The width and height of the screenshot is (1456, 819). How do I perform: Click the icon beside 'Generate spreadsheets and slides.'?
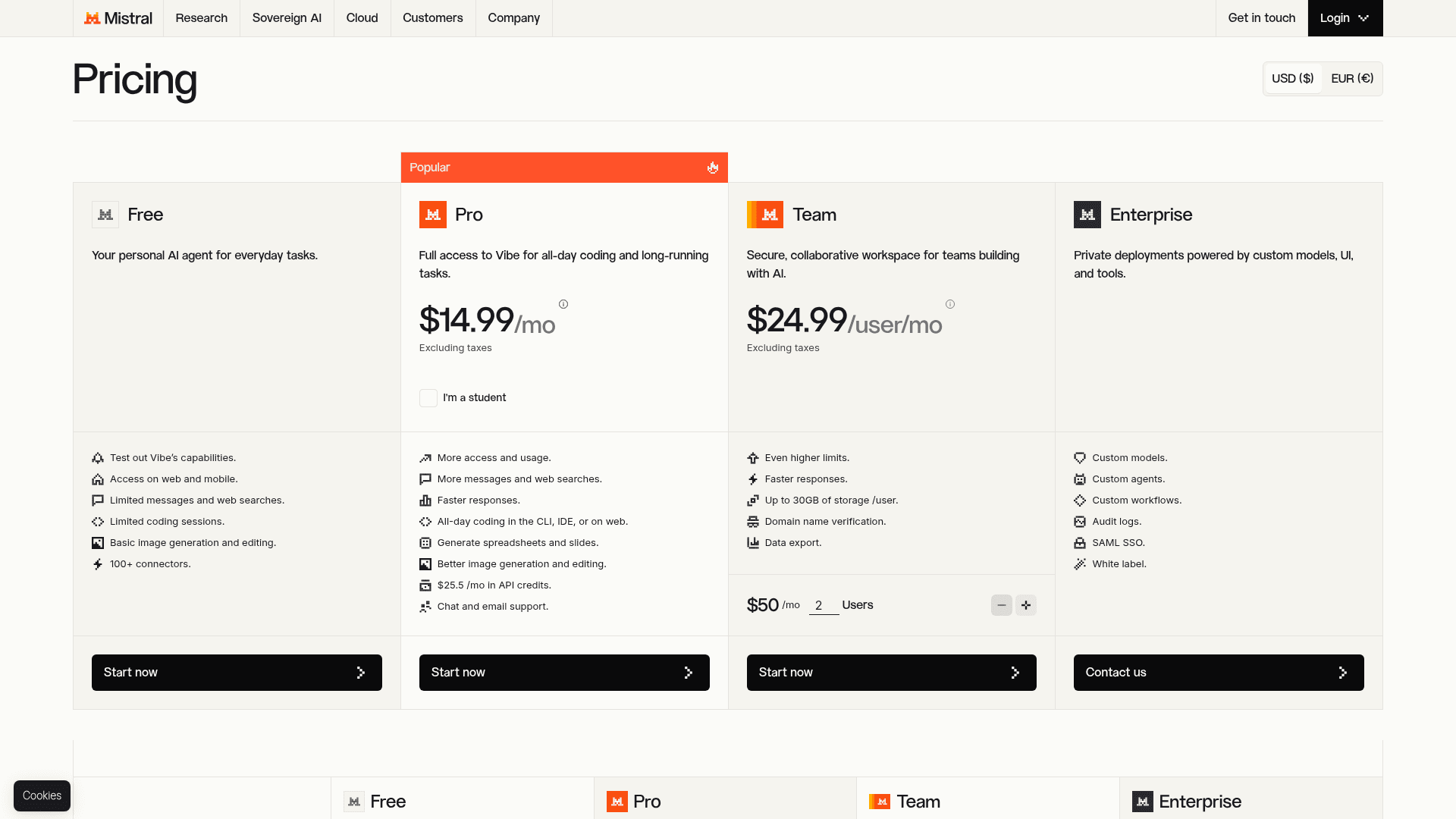pyautogui.click(x=425, y=543)
